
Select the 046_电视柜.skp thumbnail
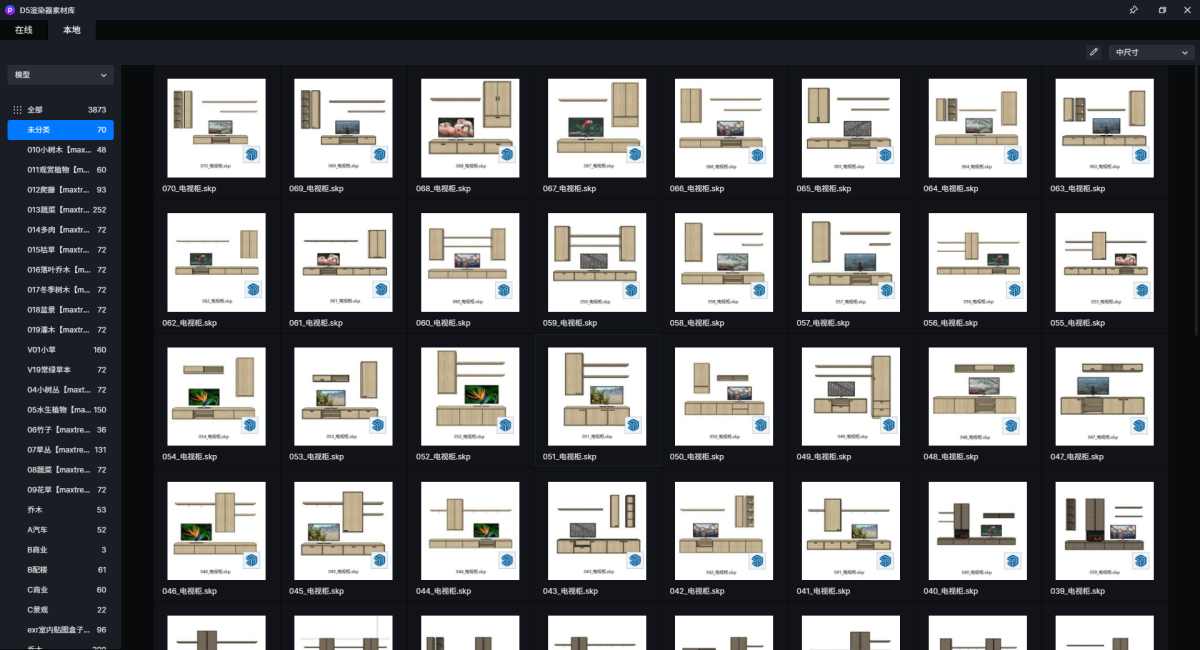tap(216, 531)
